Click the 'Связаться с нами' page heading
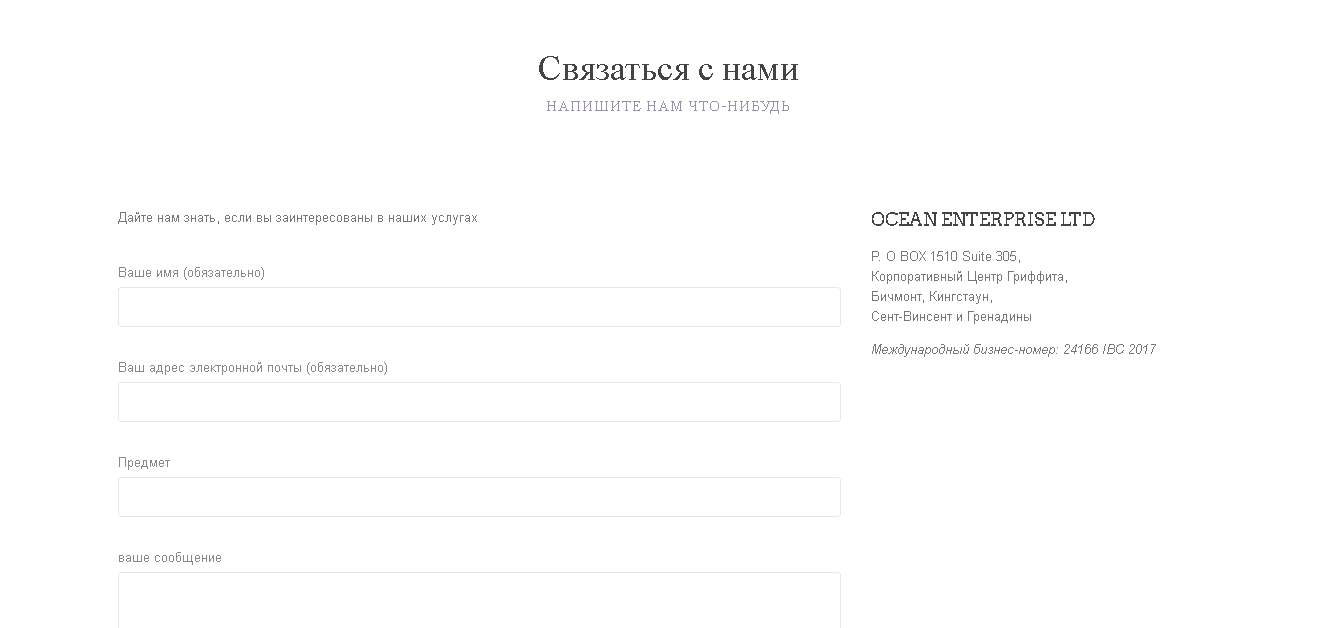The height and width of the screenshot is (628, 1331). (x=669, y=68)
